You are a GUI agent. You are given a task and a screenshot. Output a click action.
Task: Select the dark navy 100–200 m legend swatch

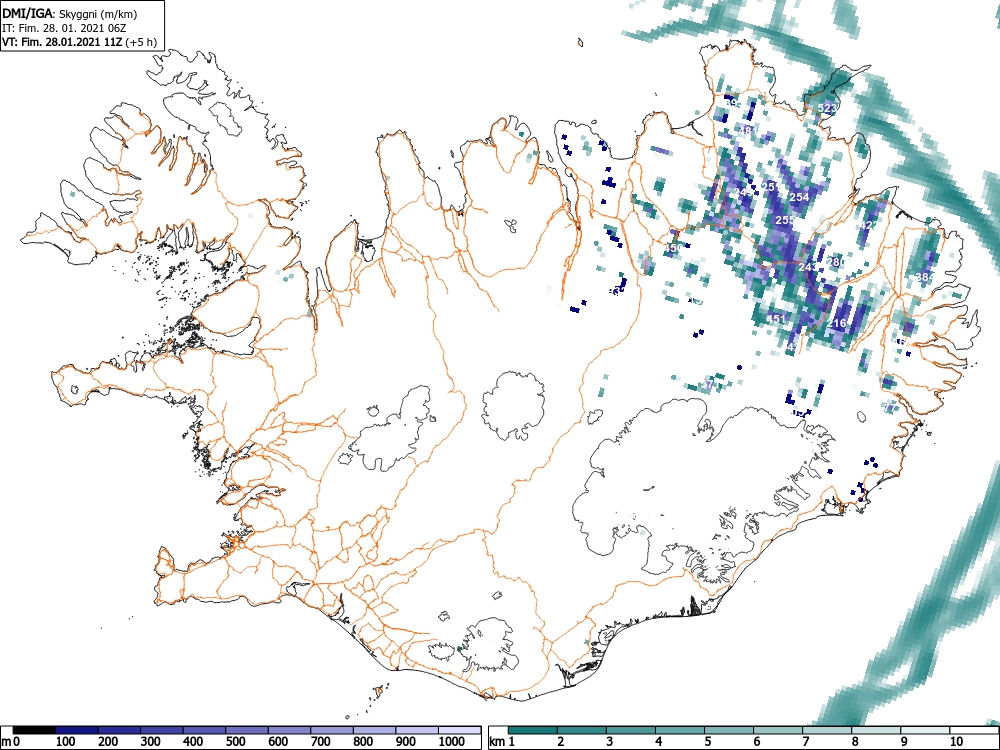(x=77, y=730)
